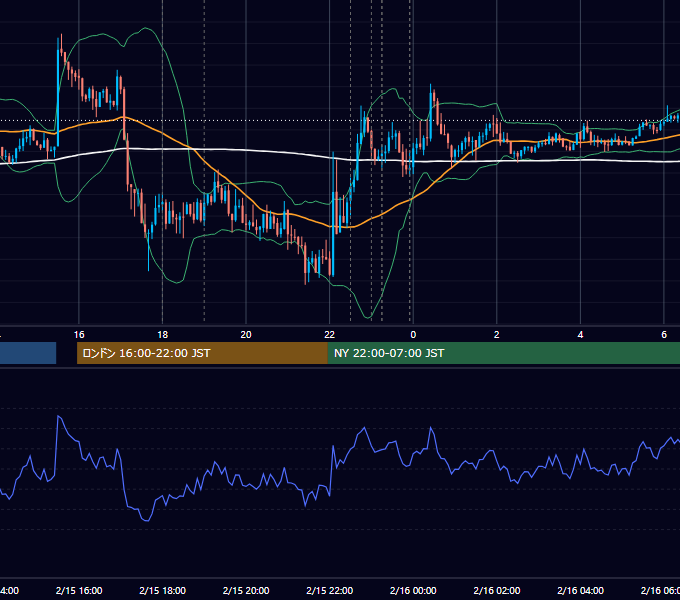Click the 6 hour label on the chart axis

[664, 335]
